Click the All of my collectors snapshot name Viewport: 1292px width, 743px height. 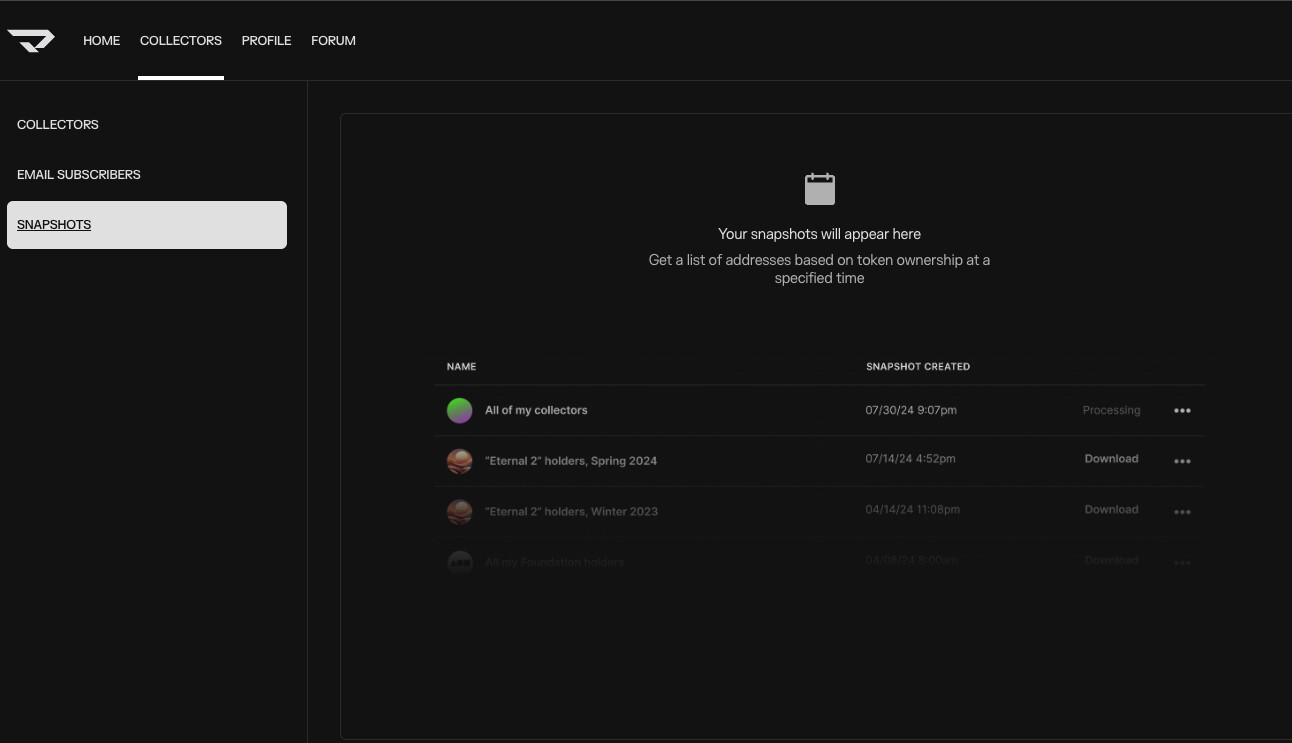tap(536, 410)
